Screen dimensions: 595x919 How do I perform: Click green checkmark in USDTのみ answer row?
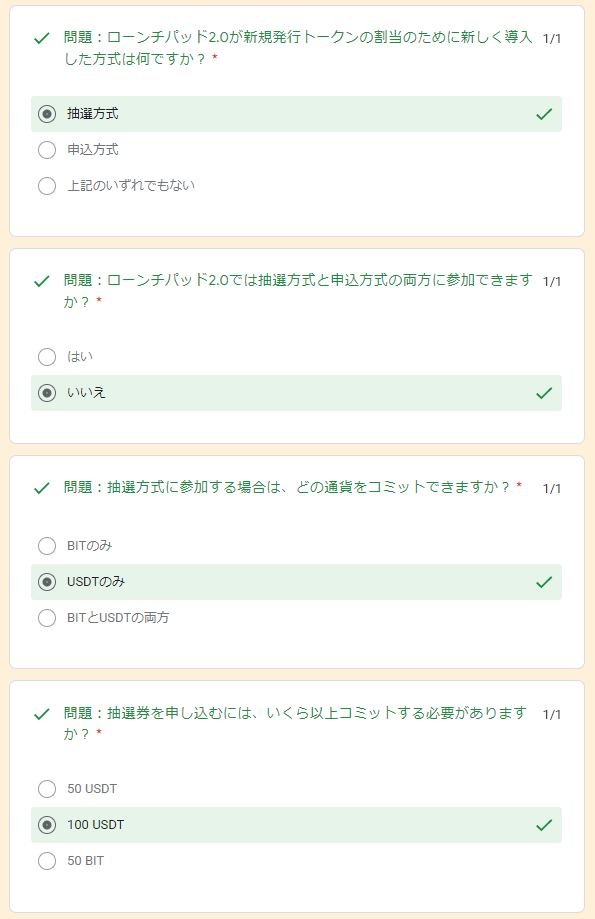tap(544, 582)
